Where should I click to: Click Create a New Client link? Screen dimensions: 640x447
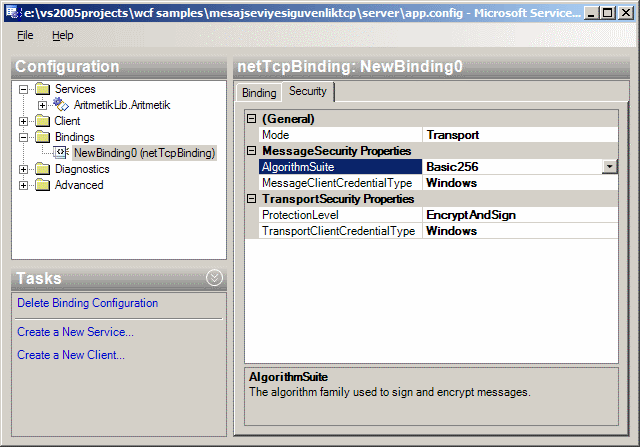tap(70, 355)
